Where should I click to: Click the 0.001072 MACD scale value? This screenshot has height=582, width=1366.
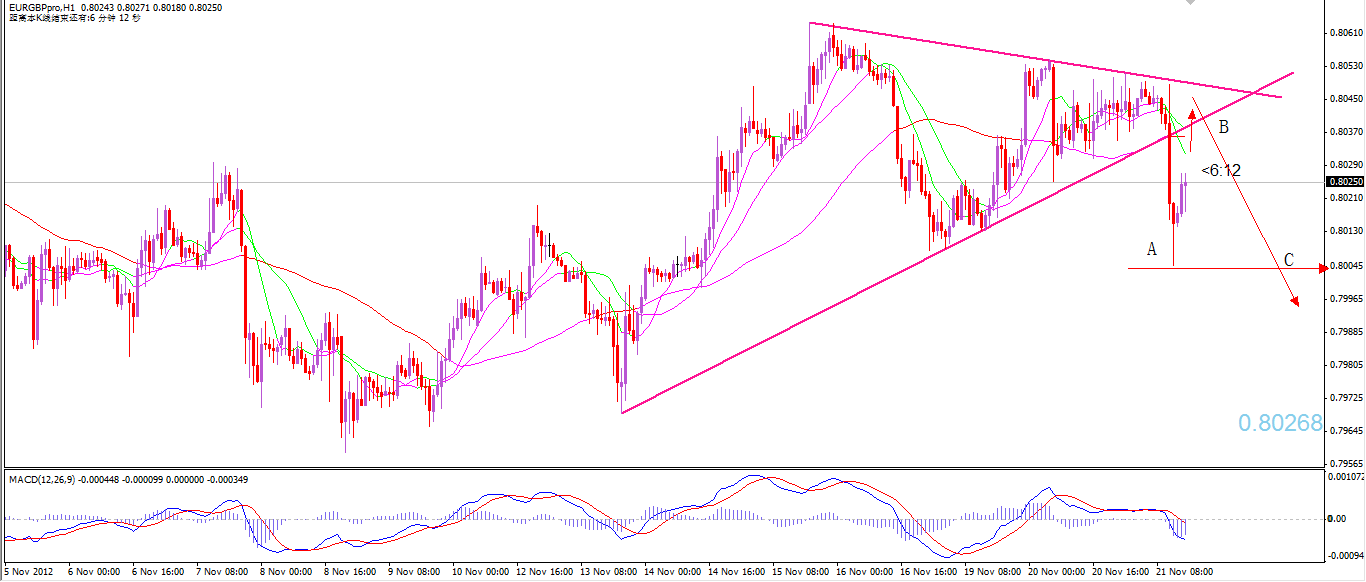(x=1346, y=478)
